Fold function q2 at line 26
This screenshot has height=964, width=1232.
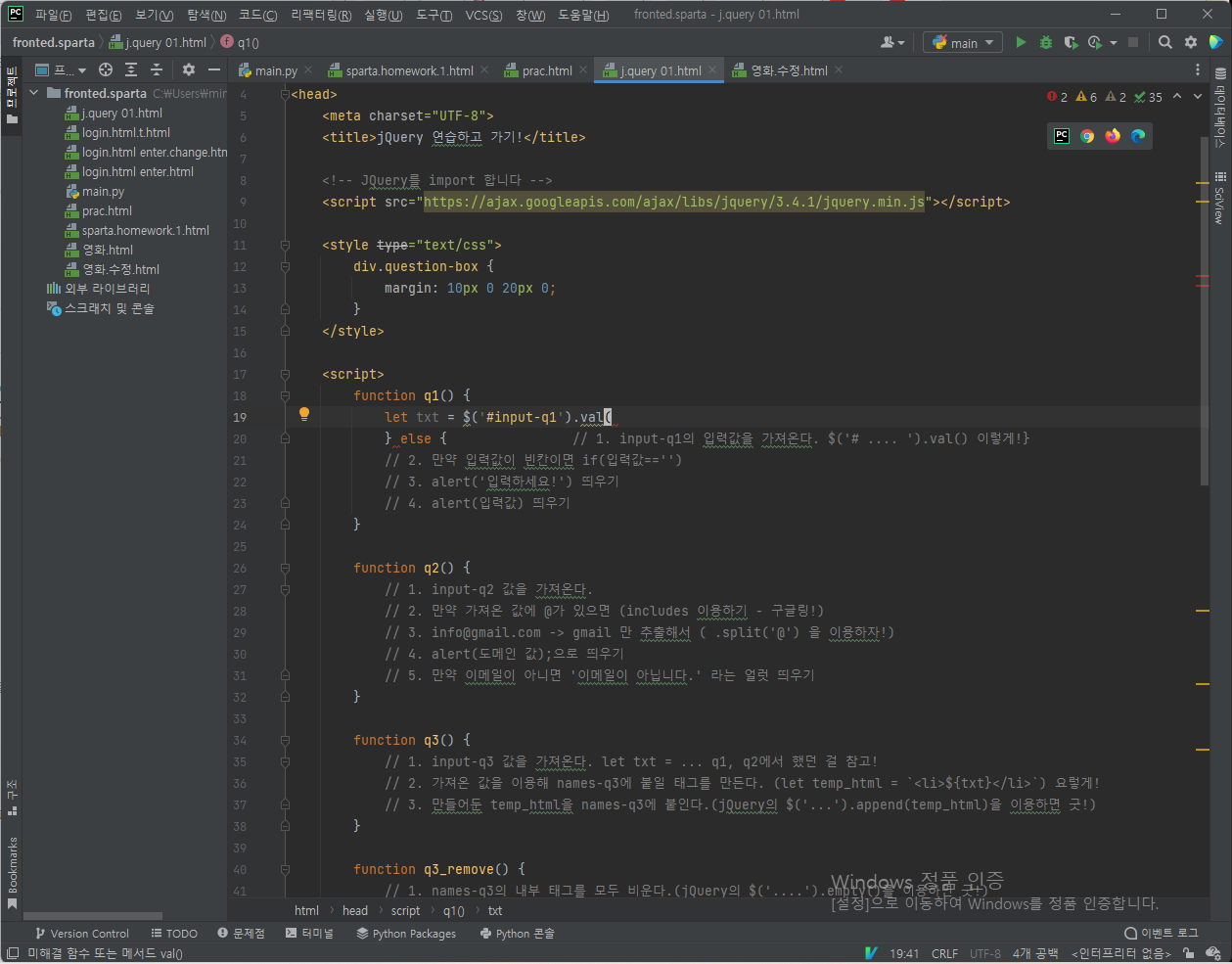coord(285,568)
